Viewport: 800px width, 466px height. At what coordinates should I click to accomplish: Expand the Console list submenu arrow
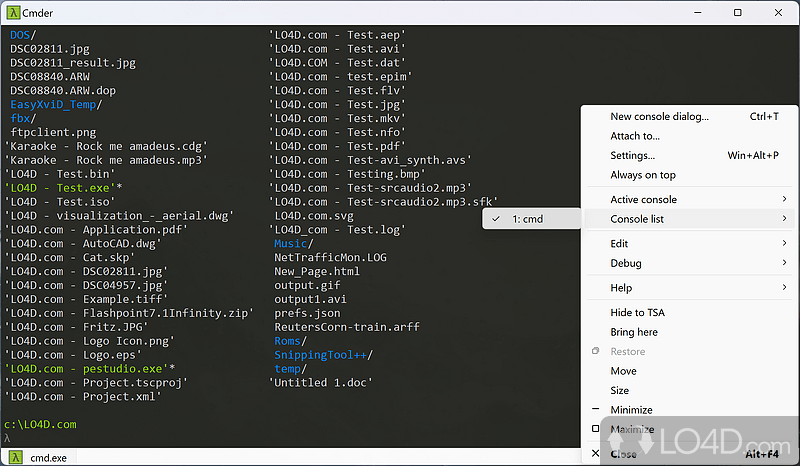784,218
